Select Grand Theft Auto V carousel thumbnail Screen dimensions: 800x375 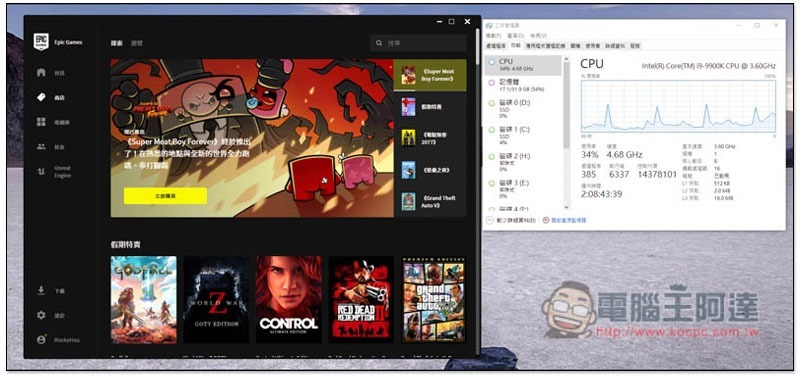click(408, 202)
